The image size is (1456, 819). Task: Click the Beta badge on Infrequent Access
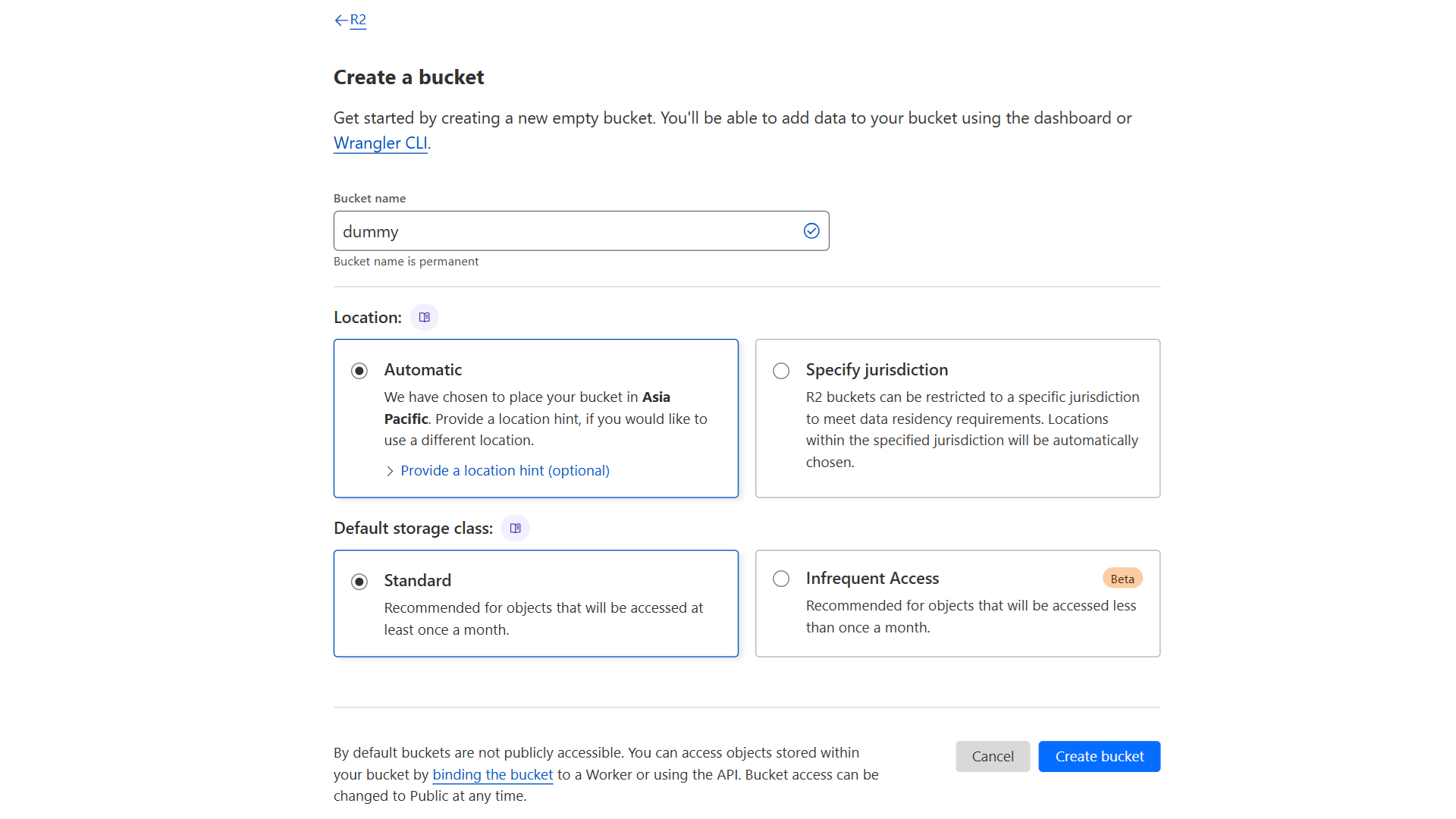[1122, 579]
